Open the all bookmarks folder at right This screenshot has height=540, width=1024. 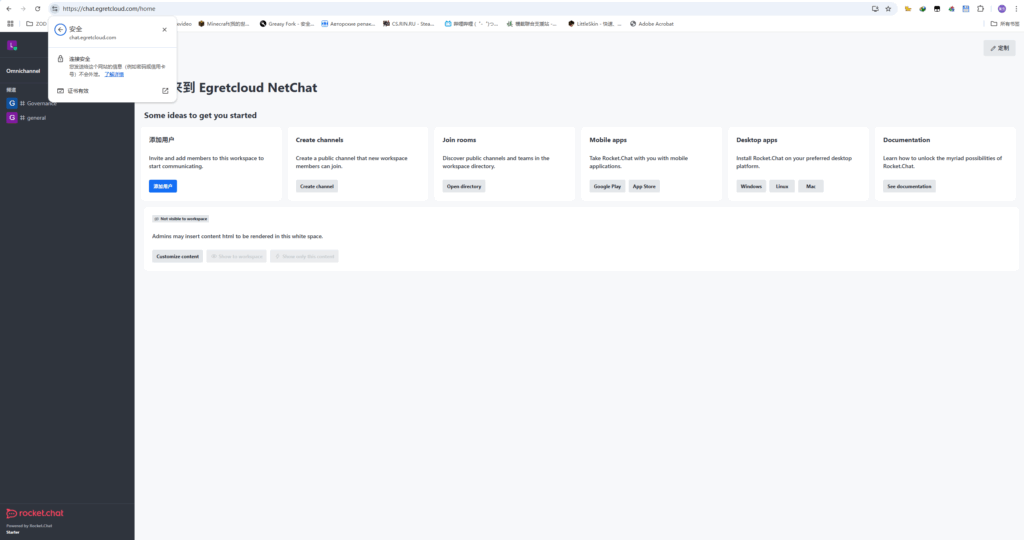click(x=1004, y=24)
